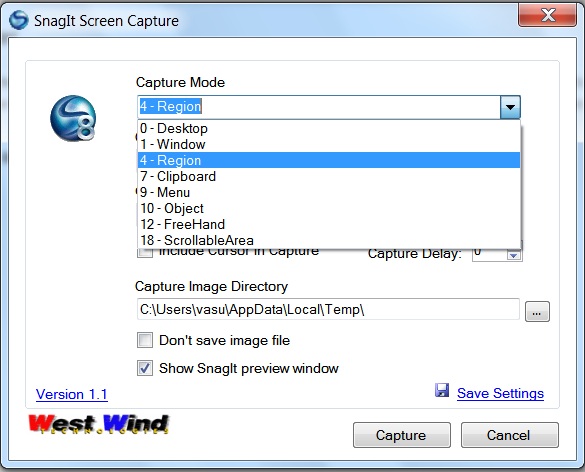The height and width of the screenshot is (472, 585).
Task: Click the SnagIt 8 globe logo icon
Action: coord(73,118)
